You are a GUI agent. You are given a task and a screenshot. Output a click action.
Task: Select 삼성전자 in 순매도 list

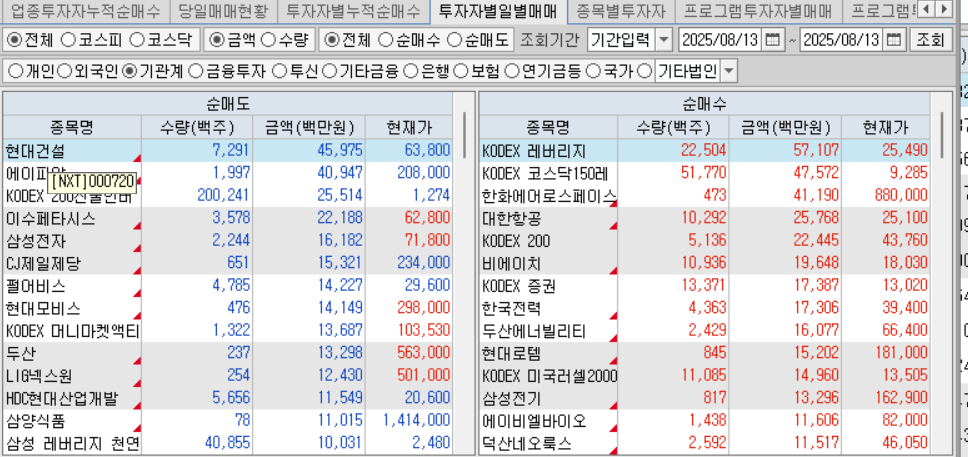click(228, 241)
